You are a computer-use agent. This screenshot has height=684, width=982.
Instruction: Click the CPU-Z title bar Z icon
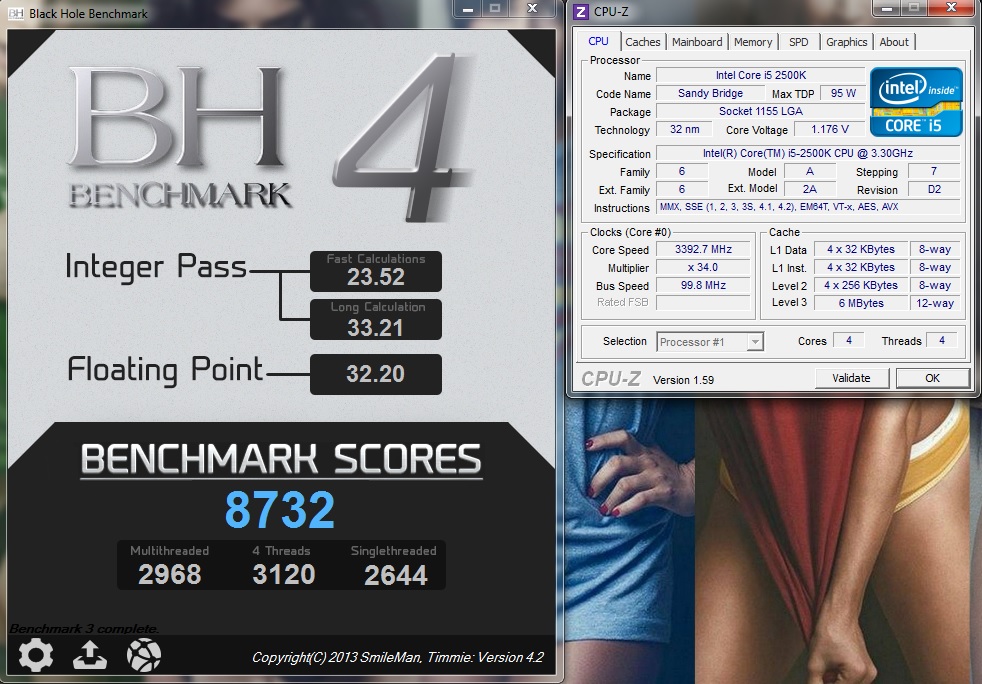581,11
